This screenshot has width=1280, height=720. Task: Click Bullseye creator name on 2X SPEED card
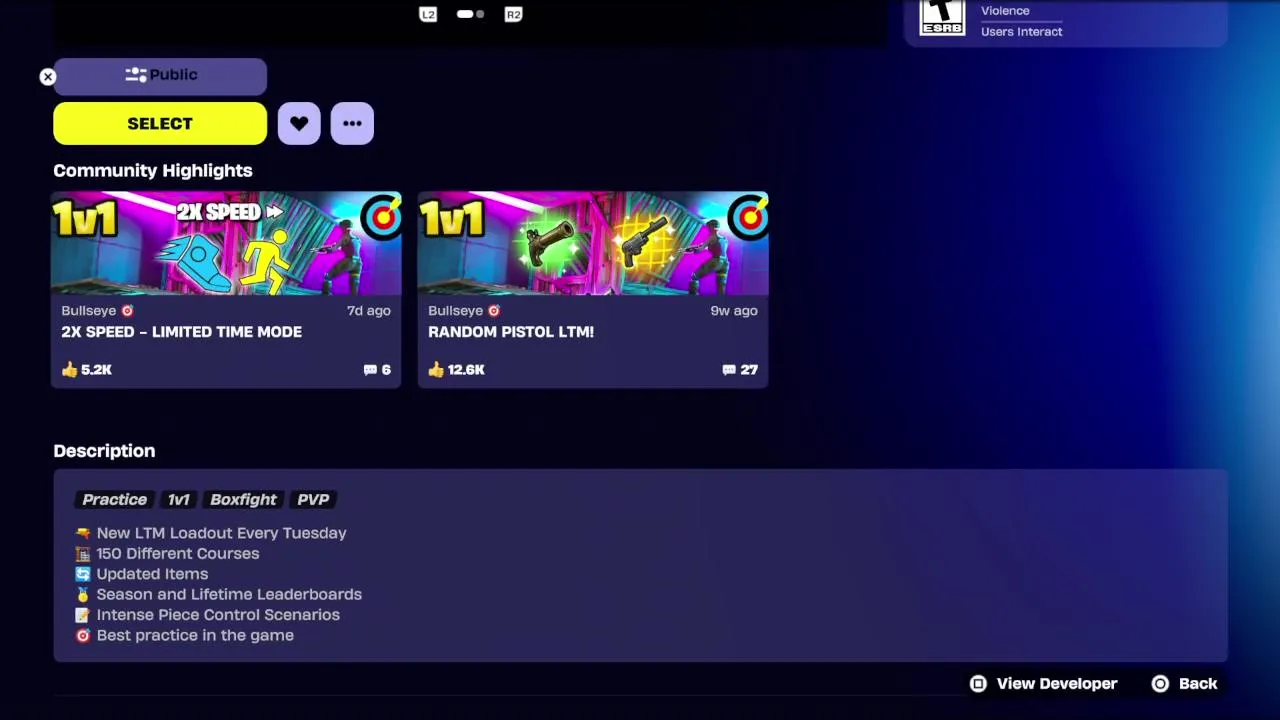[x=90, y=311]
